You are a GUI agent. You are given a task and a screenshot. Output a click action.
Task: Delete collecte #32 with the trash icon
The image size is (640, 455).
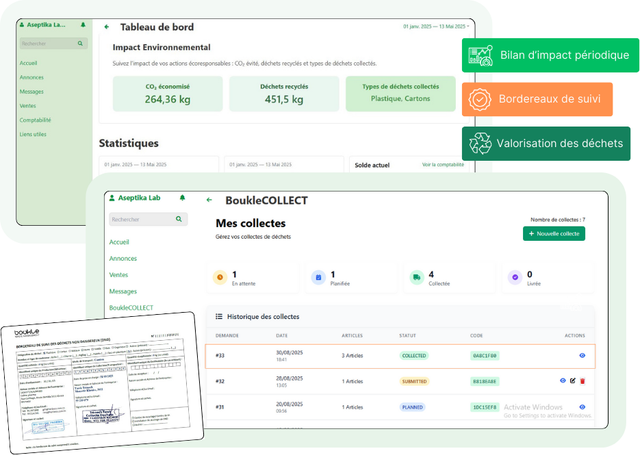click(582, 381)
